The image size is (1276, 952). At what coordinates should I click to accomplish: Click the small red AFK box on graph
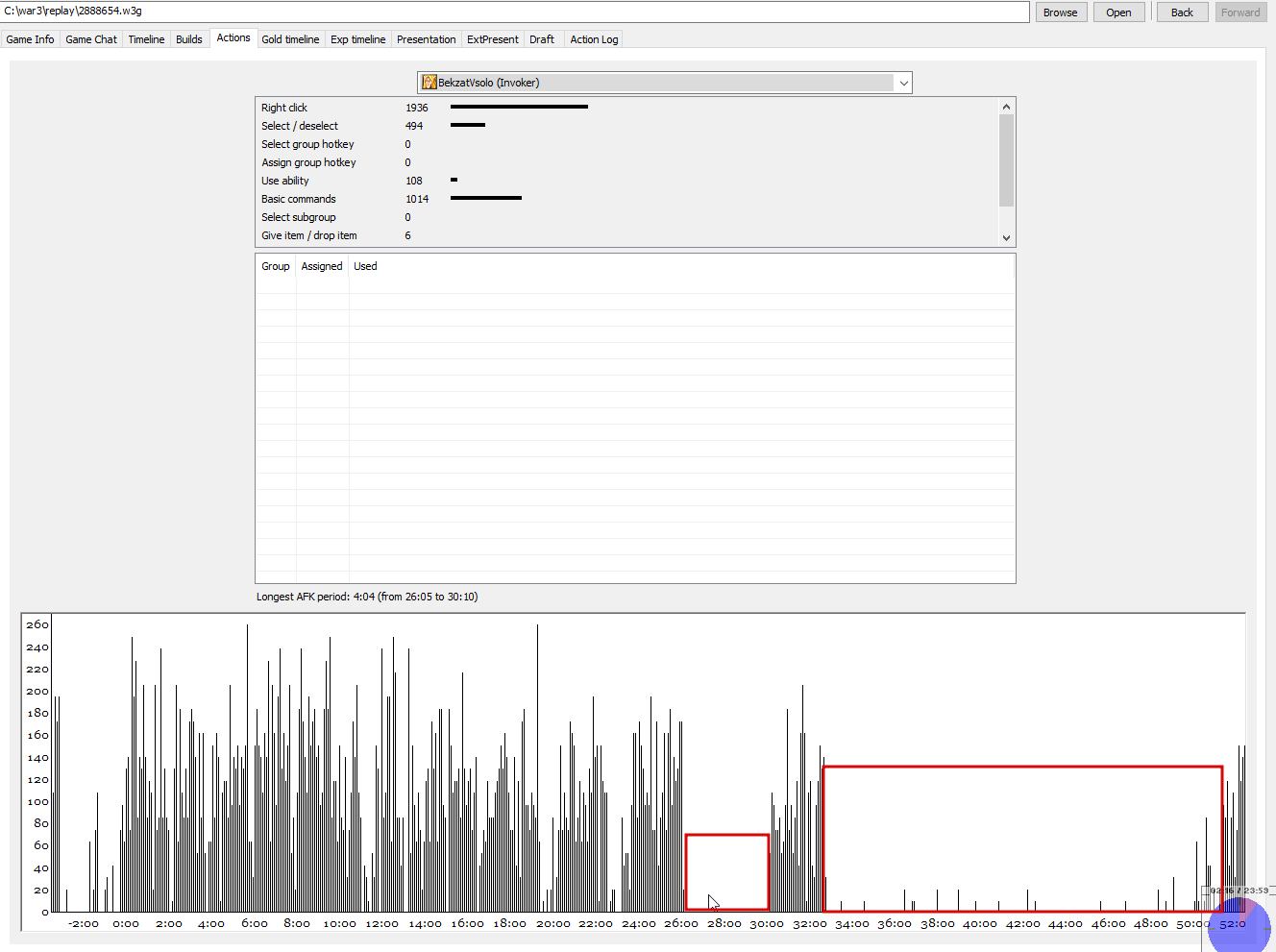pos(727,872)
